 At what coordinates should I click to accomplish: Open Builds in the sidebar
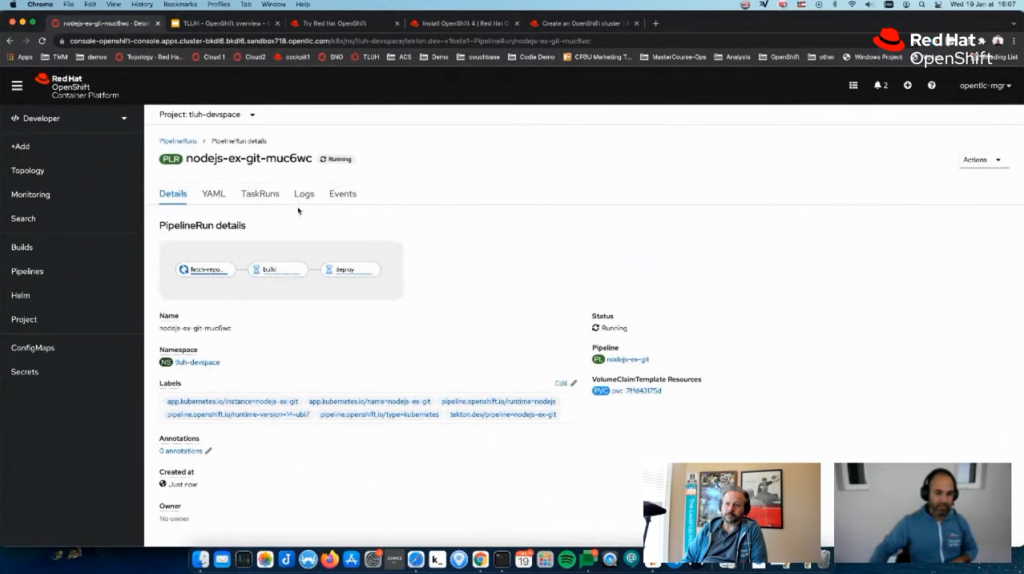tap(22, 247)
